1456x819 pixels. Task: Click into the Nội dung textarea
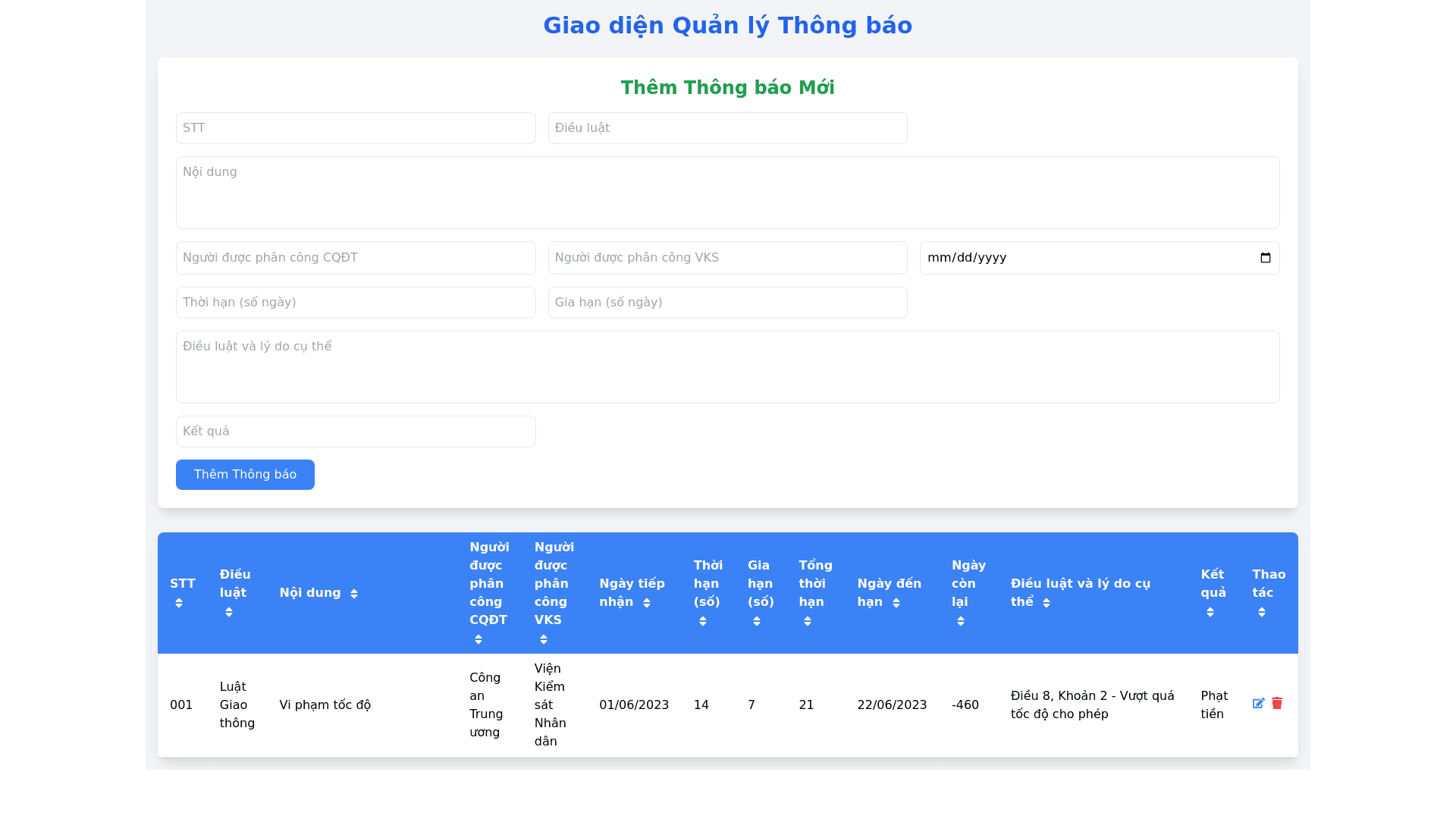point(727,193)
